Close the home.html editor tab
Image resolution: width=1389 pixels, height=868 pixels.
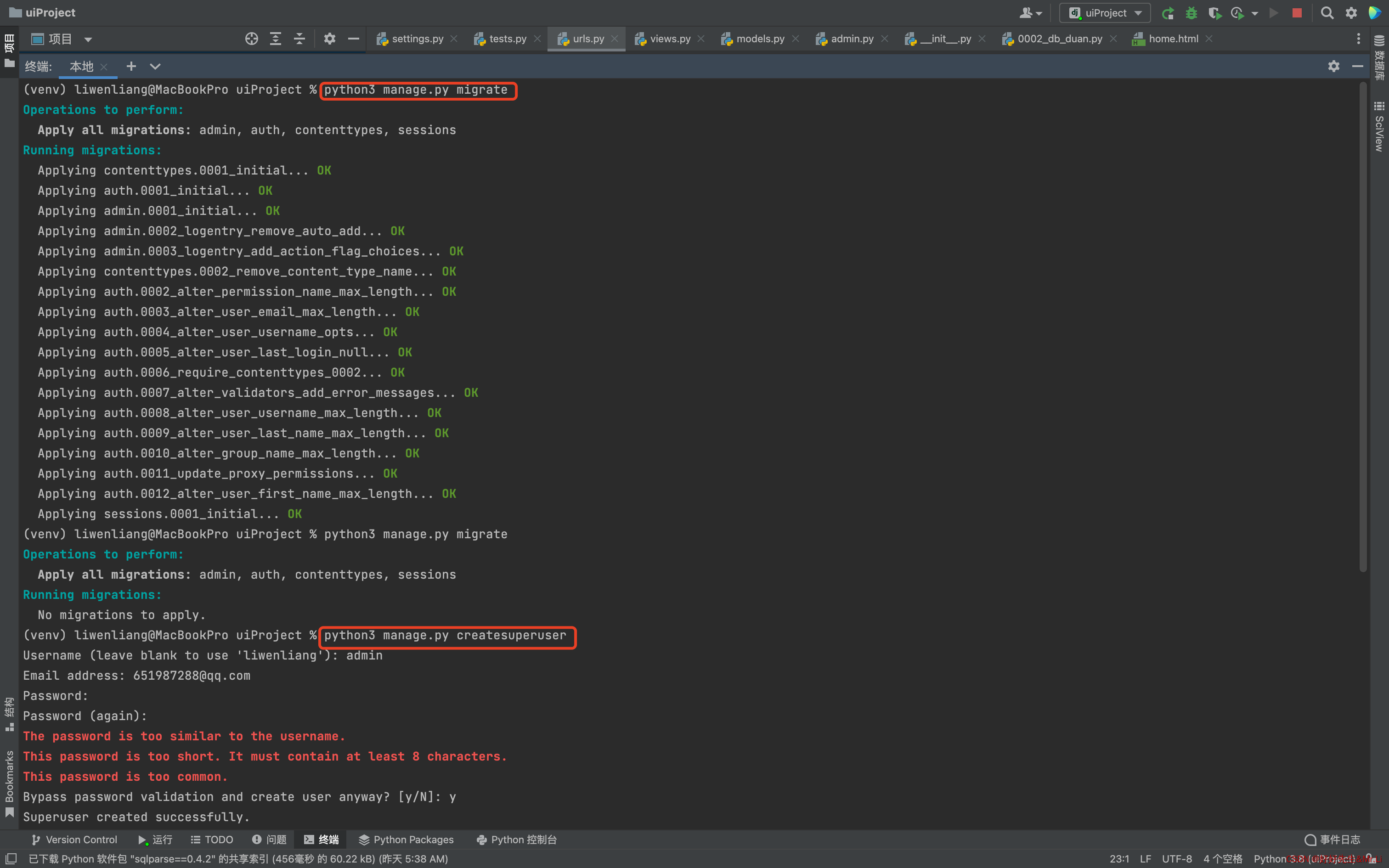(x=1209, y=39)
